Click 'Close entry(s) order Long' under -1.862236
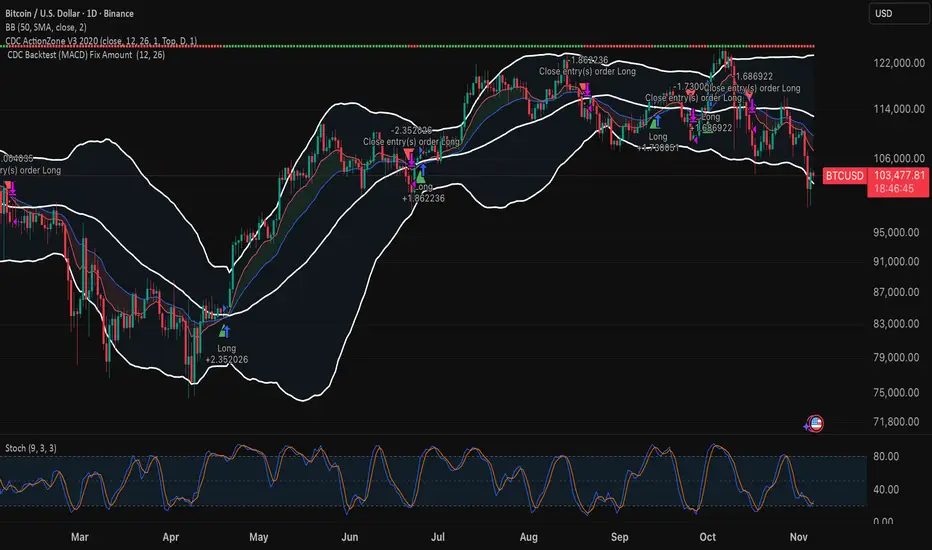Viewport: 932px width, 550px height. (587, 71)
